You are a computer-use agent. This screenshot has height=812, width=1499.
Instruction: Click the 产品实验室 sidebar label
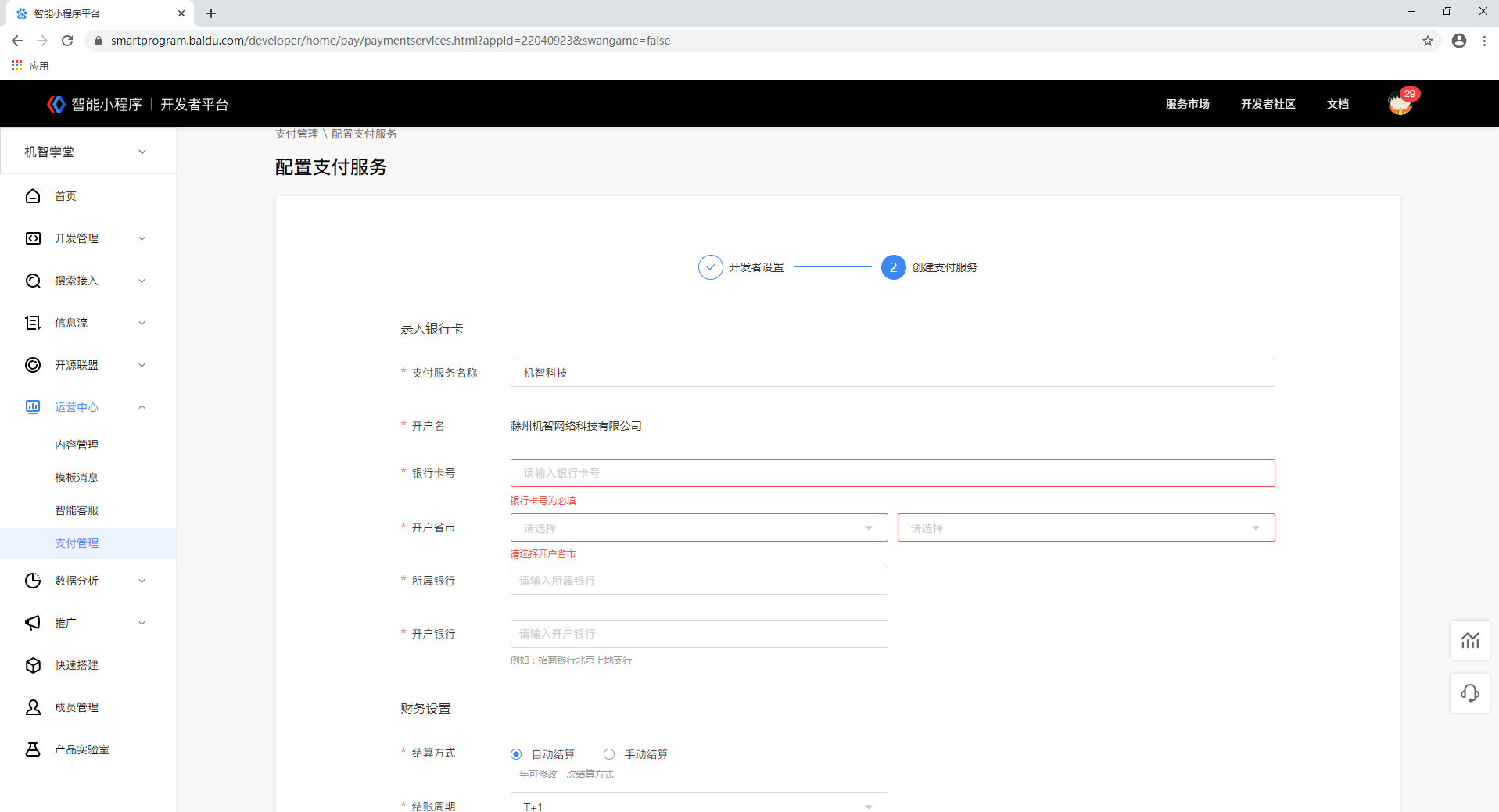(x=82, y=749)
